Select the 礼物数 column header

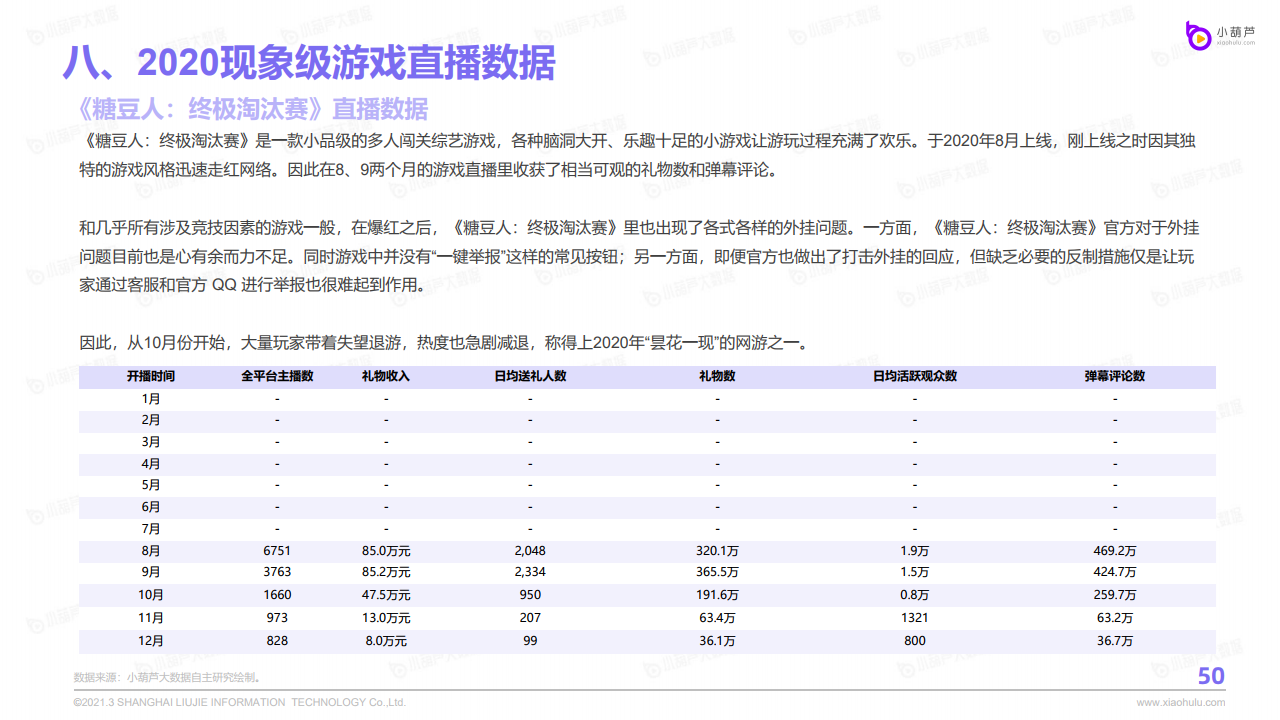[x=717, y=377]
